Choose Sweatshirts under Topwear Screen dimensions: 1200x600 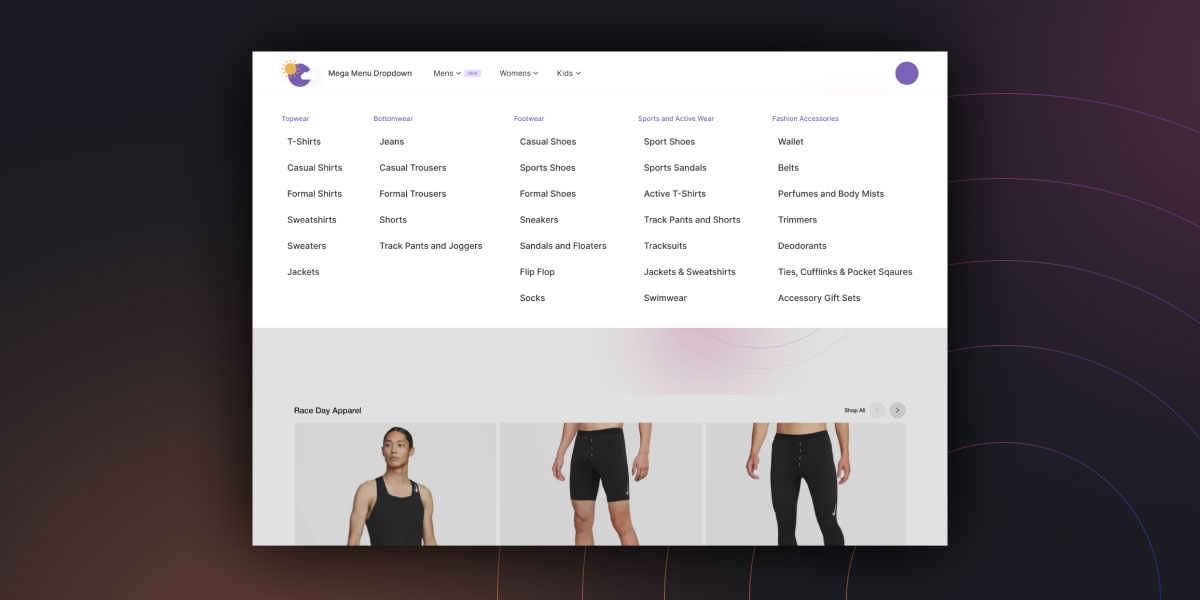(x=312, y=220)
